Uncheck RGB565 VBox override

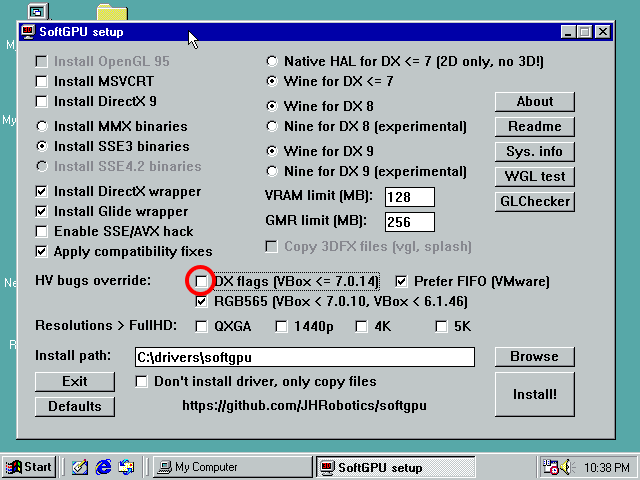click(201, 302)
